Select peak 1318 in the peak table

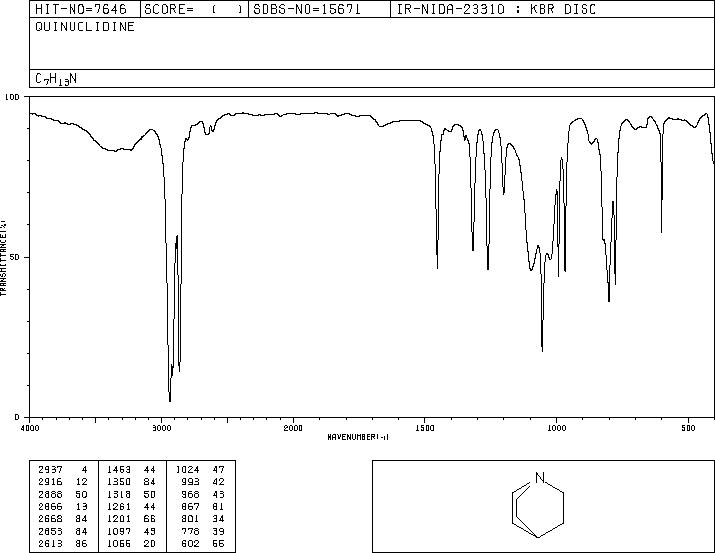pos(119,494)
